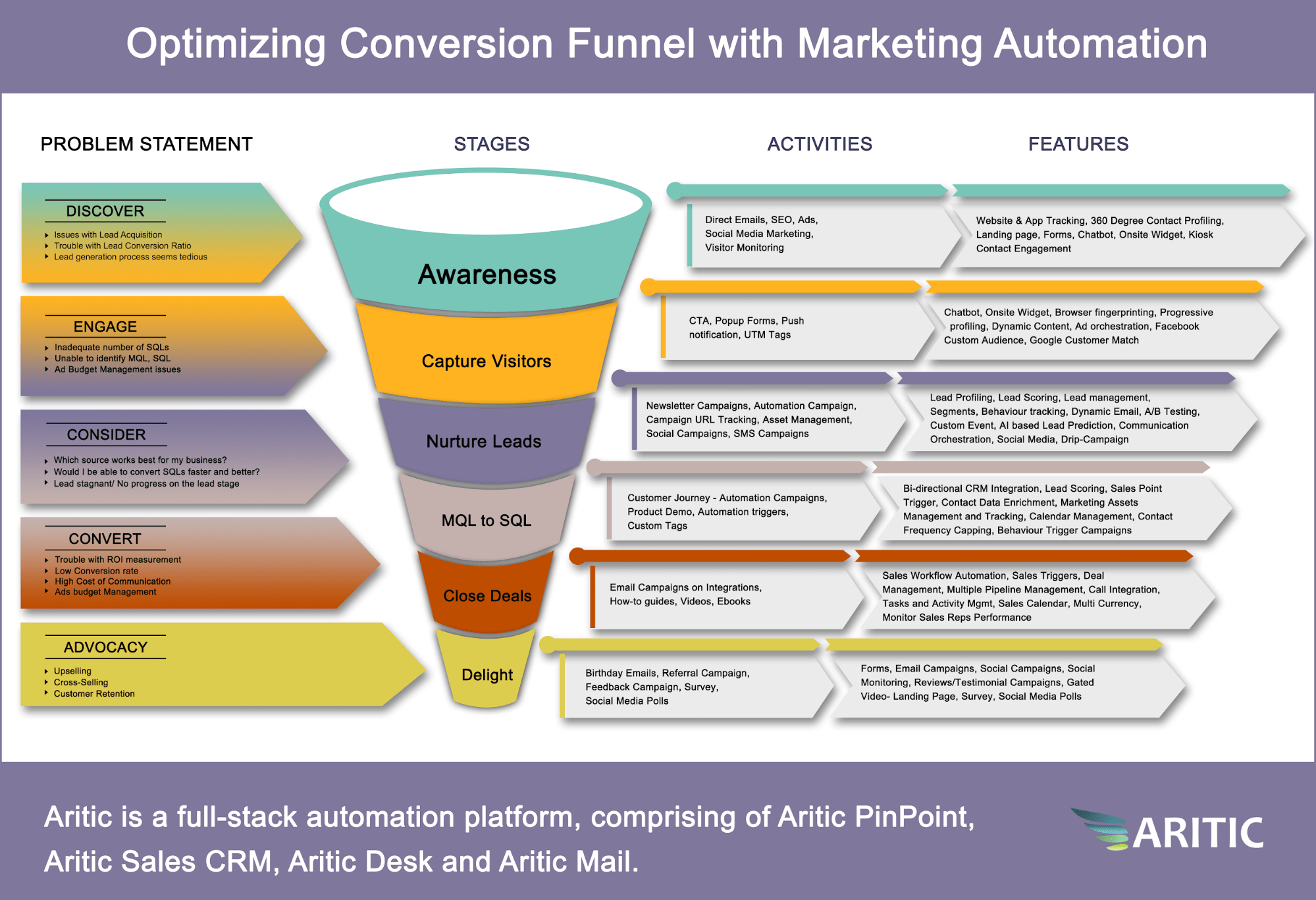Screen dimensions: 1316x900
Task: Click 'CTA, Popup Forms, Push' activity text
Action: (x=747, y=321)
